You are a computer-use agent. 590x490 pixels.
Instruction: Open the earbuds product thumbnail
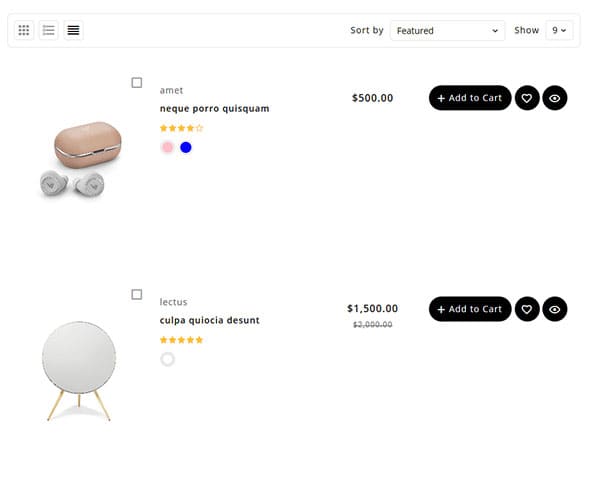coord(80,158)
